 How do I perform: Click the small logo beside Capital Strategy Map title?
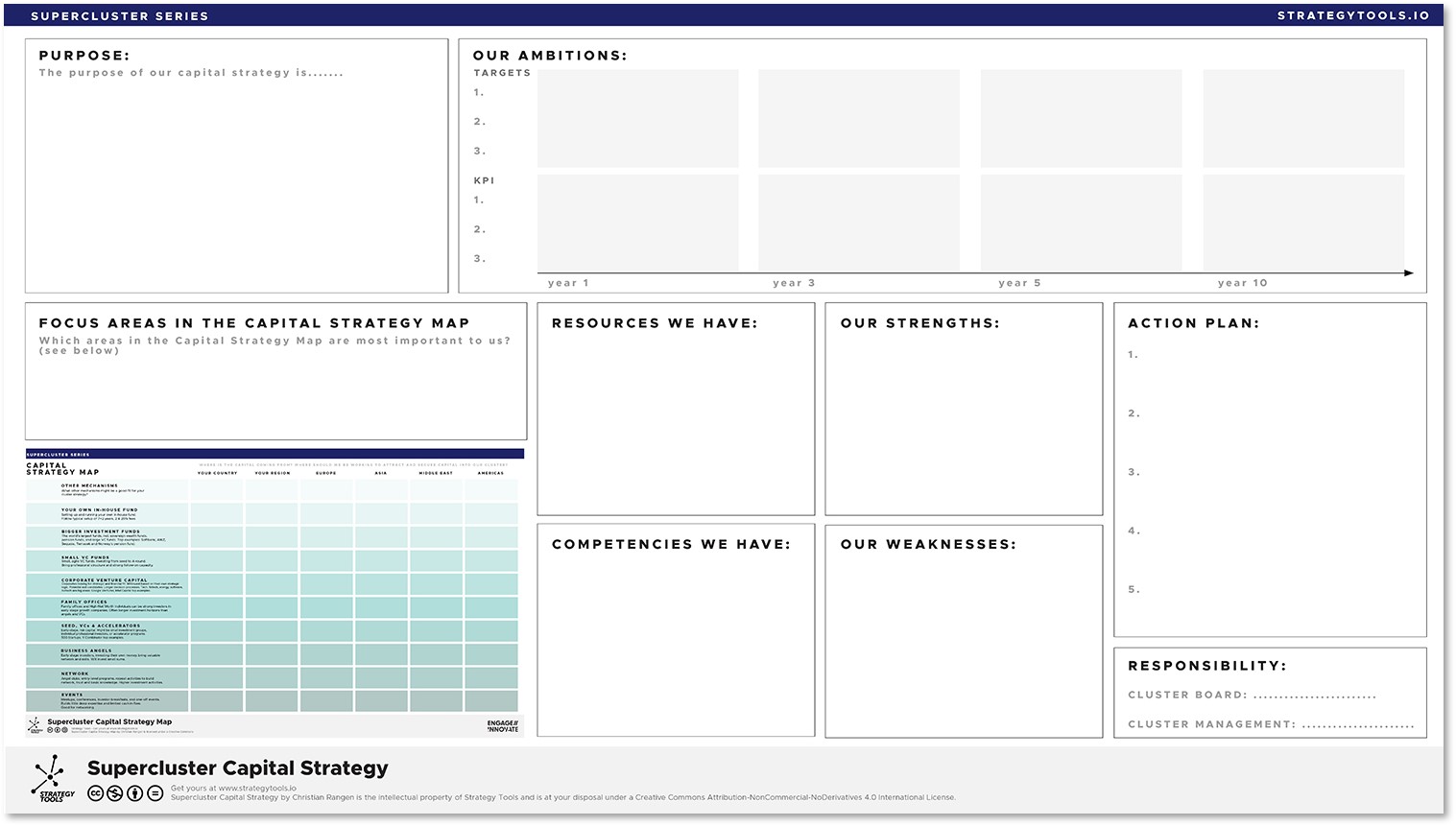[x=36, y=725]
